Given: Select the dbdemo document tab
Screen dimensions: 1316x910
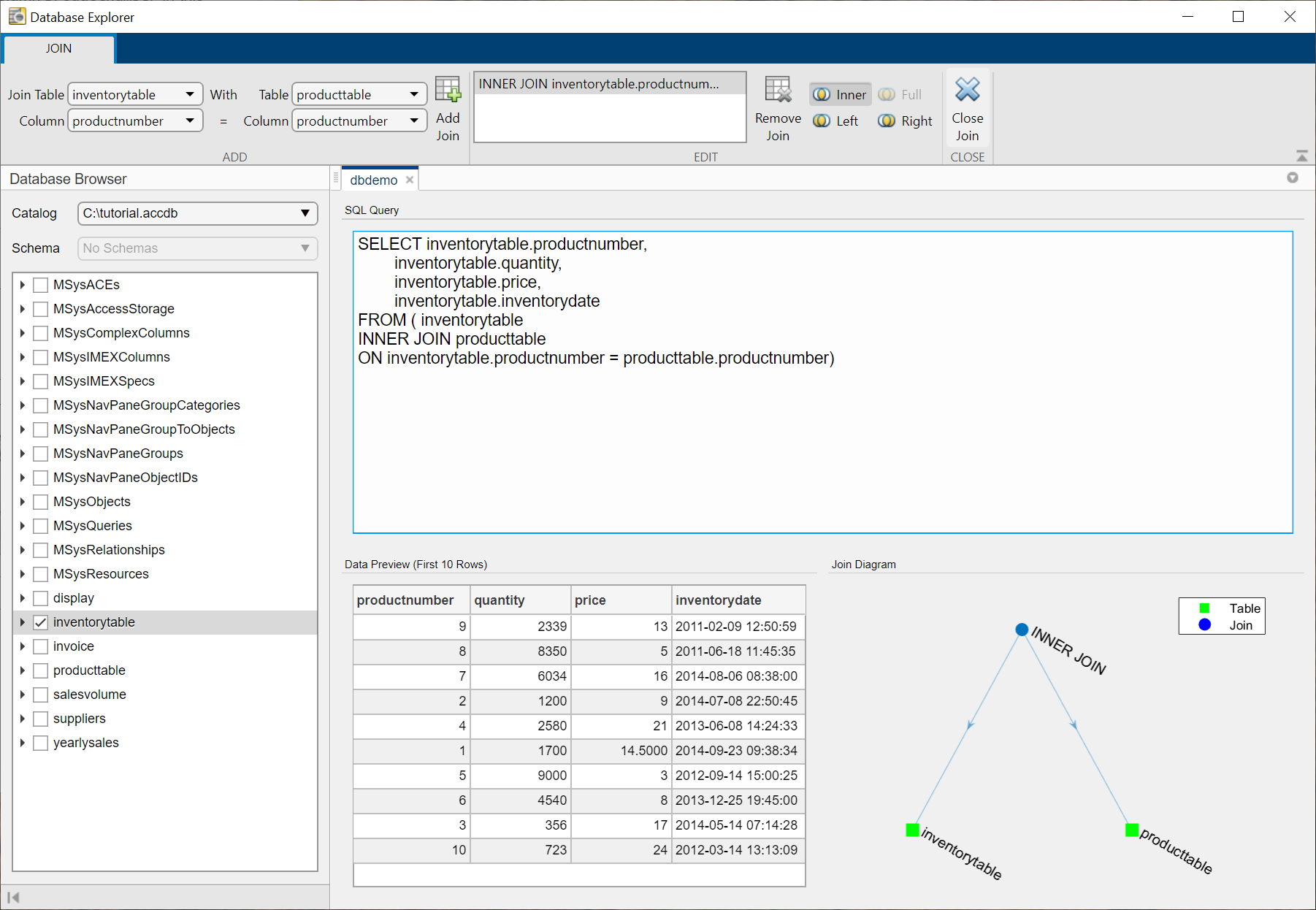Looking at the screenshot, I should pos(373,180).
